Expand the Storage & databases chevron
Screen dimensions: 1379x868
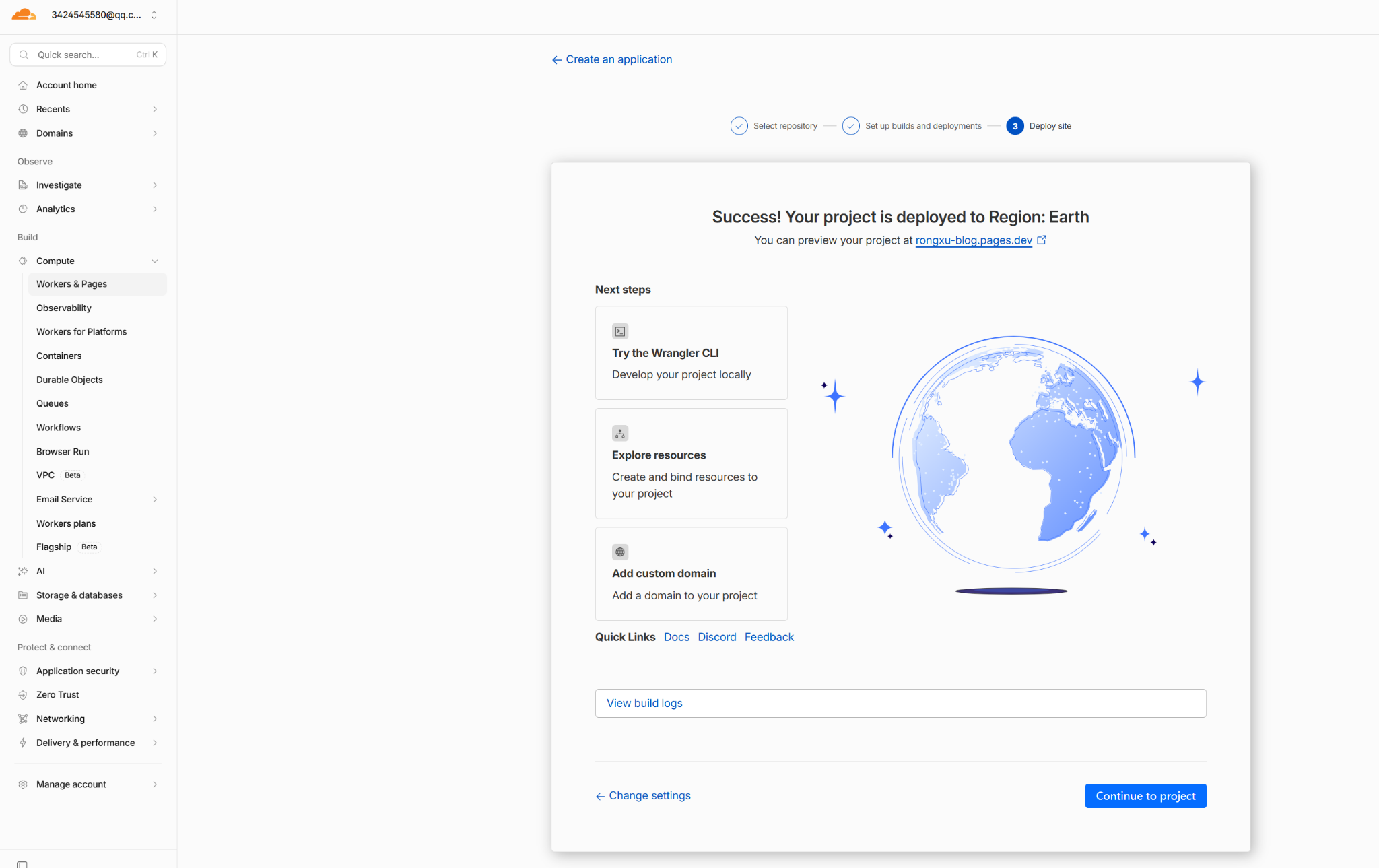(155, 595)
